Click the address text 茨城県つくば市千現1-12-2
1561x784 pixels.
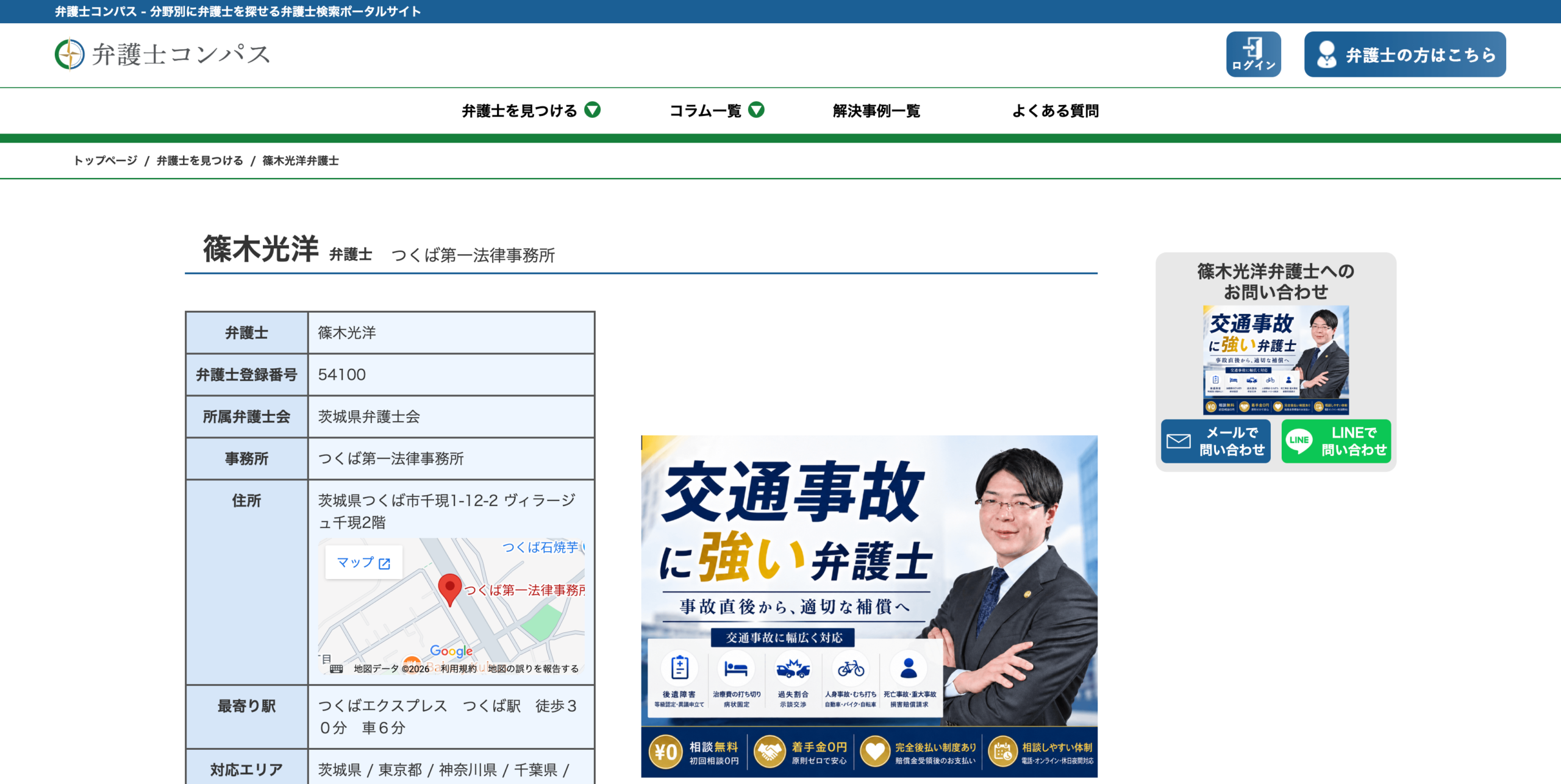point(408,501)
